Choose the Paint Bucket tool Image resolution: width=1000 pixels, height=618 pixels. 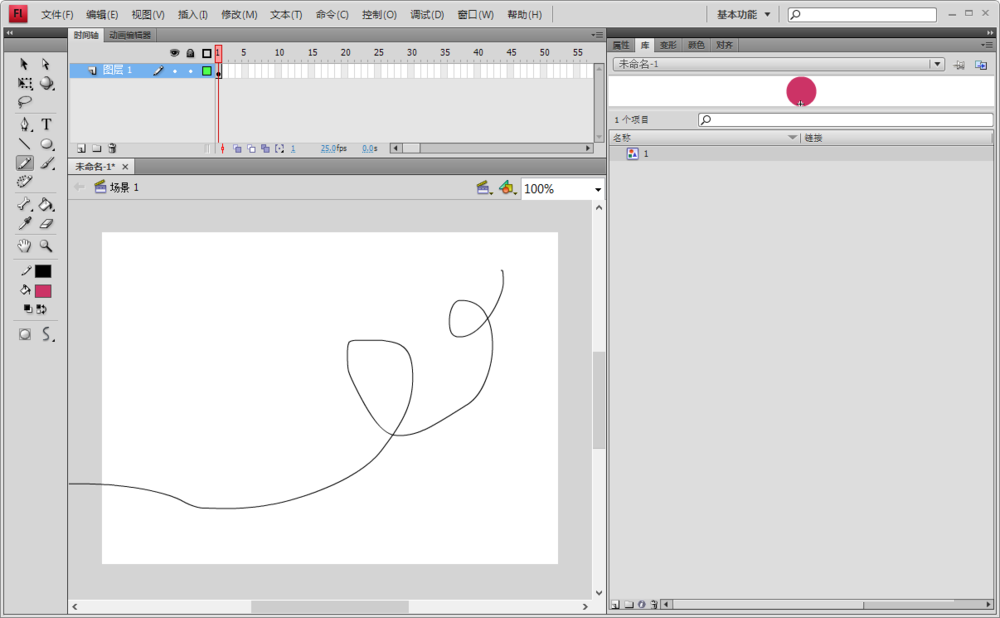(x=46, y=204)
